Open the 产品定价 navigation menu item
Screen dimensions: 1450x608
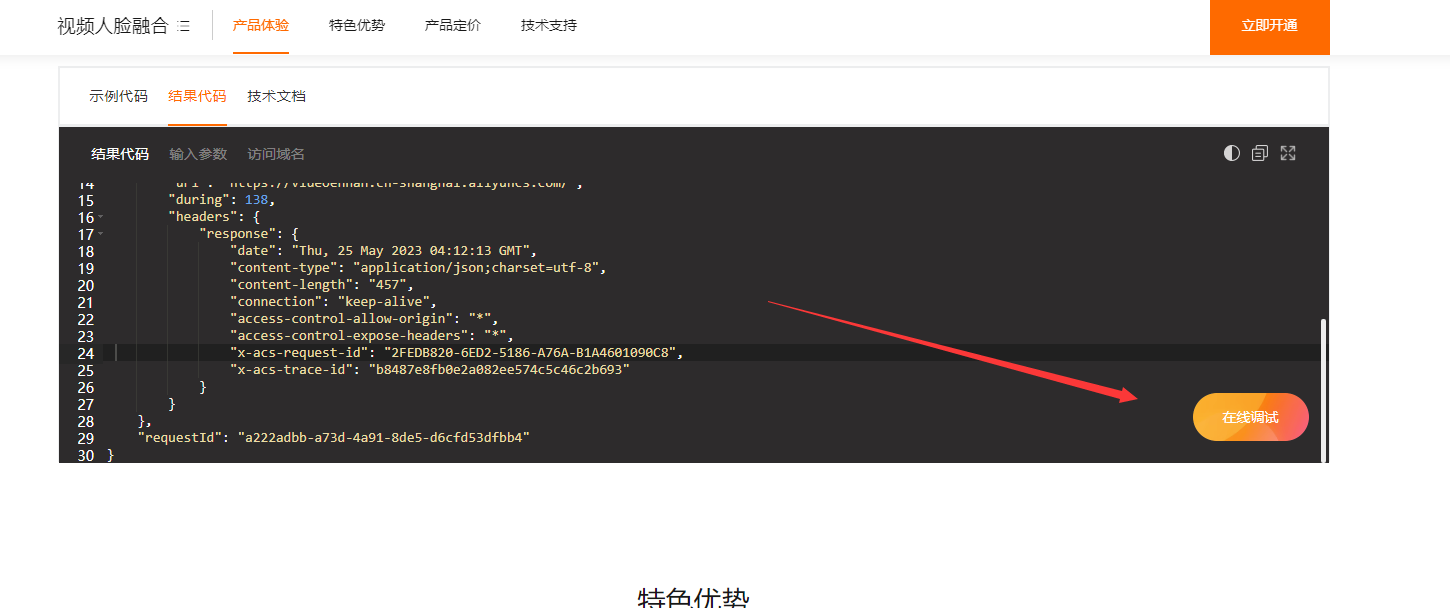click(x=452, y=25)
